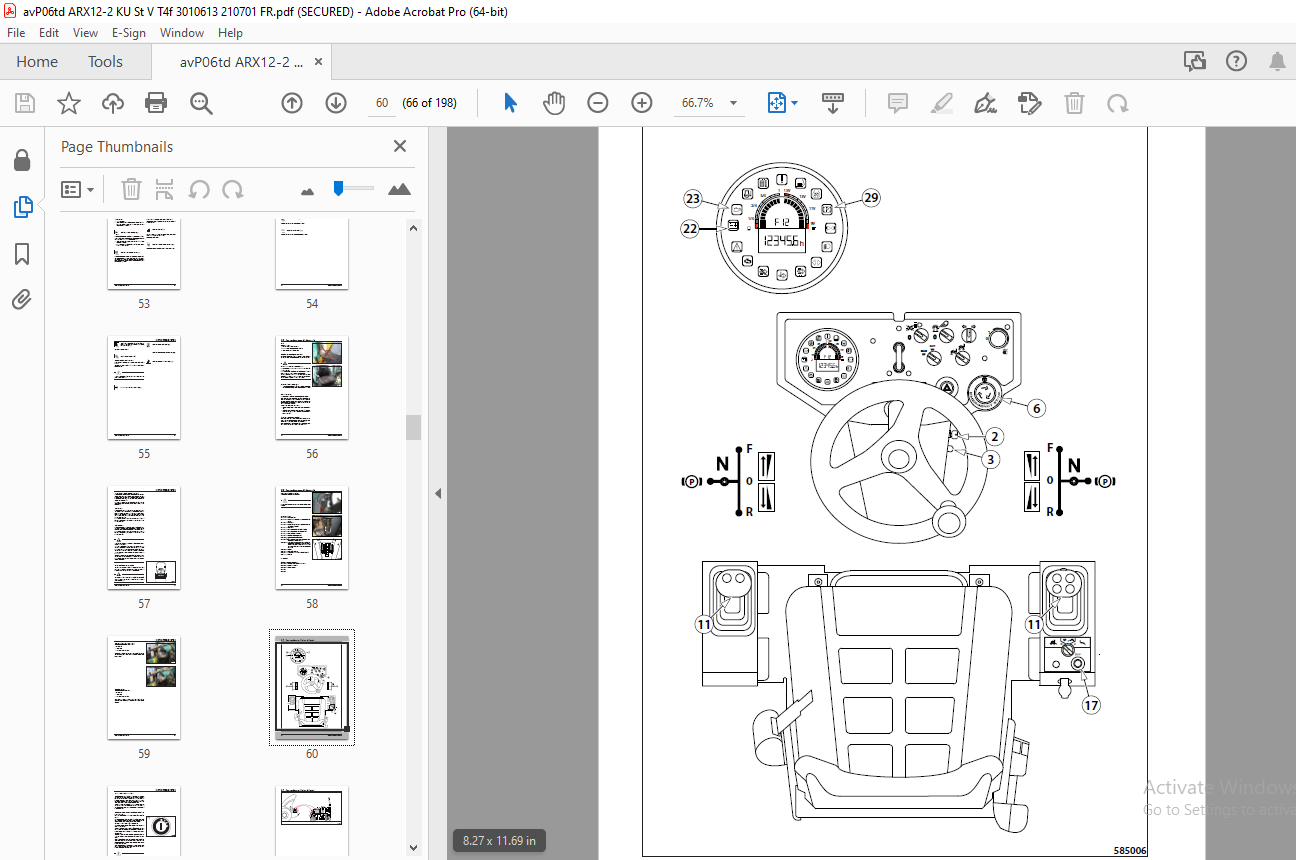The image size is (1296, 860).
Task: Open the File menu
Action: click(16, 33)
